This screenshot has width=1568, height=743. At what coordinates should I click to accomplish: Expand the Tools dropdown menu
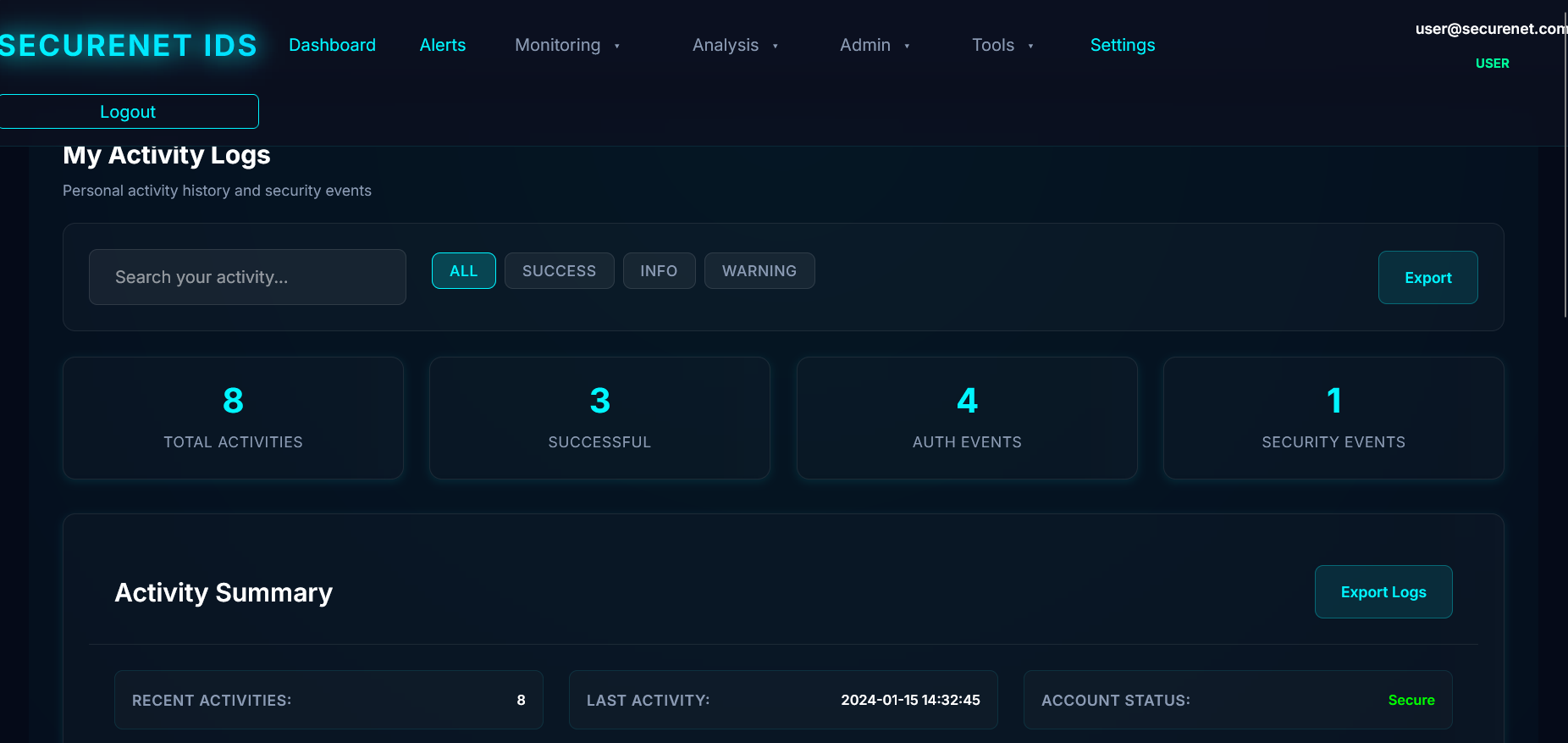pos(1002,45)
